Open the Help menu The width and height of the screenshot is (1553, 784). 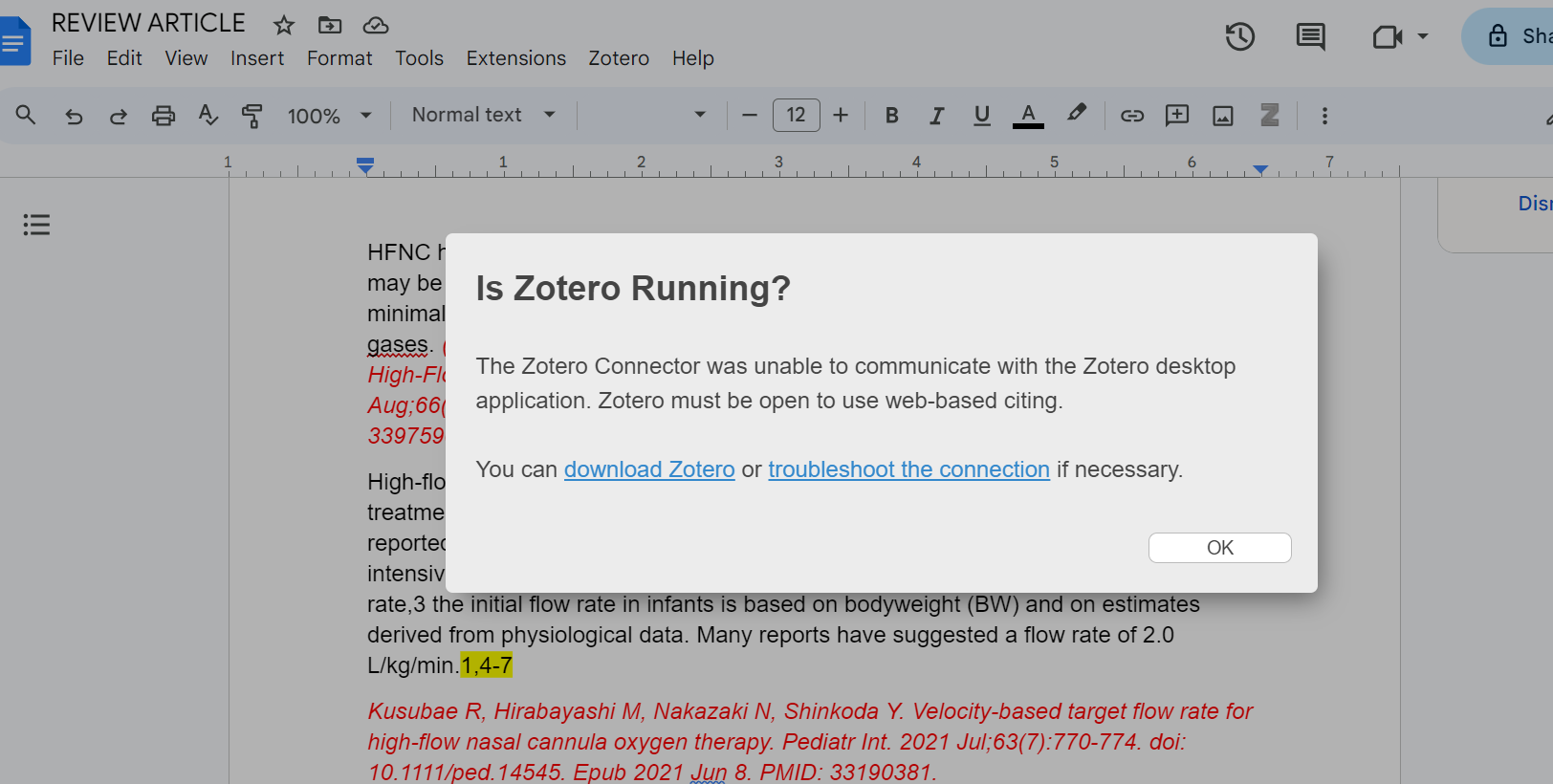(693, 58)
